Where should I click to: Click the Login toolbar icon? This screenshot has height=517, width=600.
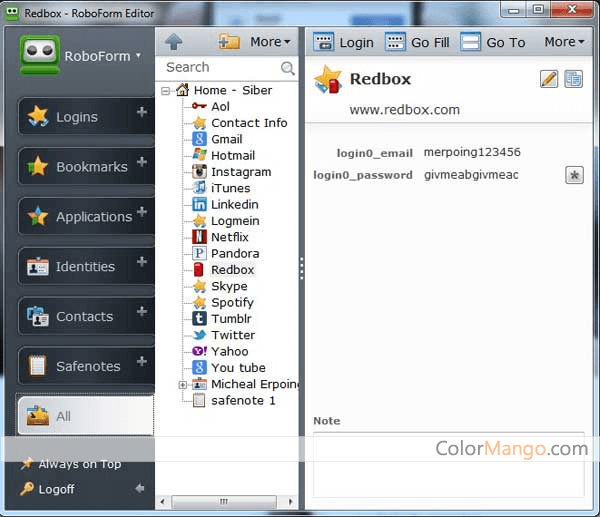[323, 42]
